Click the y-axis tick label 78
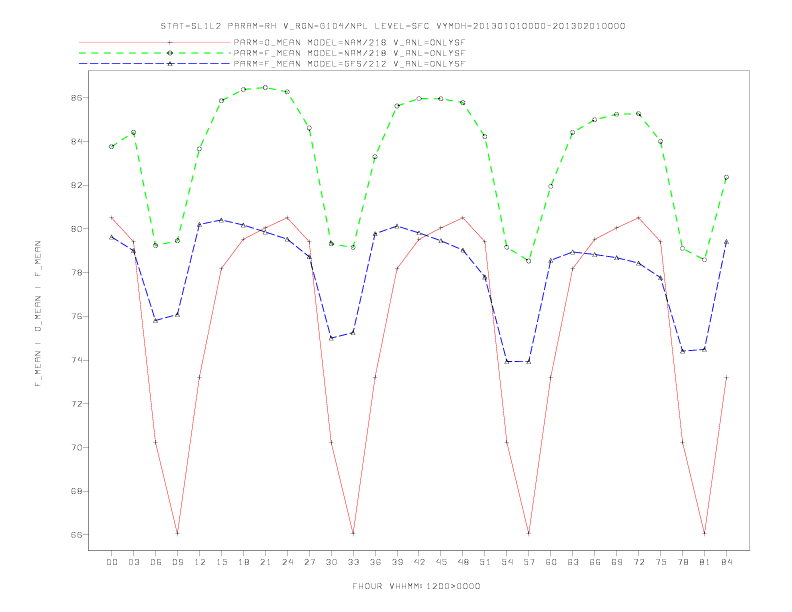This screenshot has width=792, height=612. 77,273
